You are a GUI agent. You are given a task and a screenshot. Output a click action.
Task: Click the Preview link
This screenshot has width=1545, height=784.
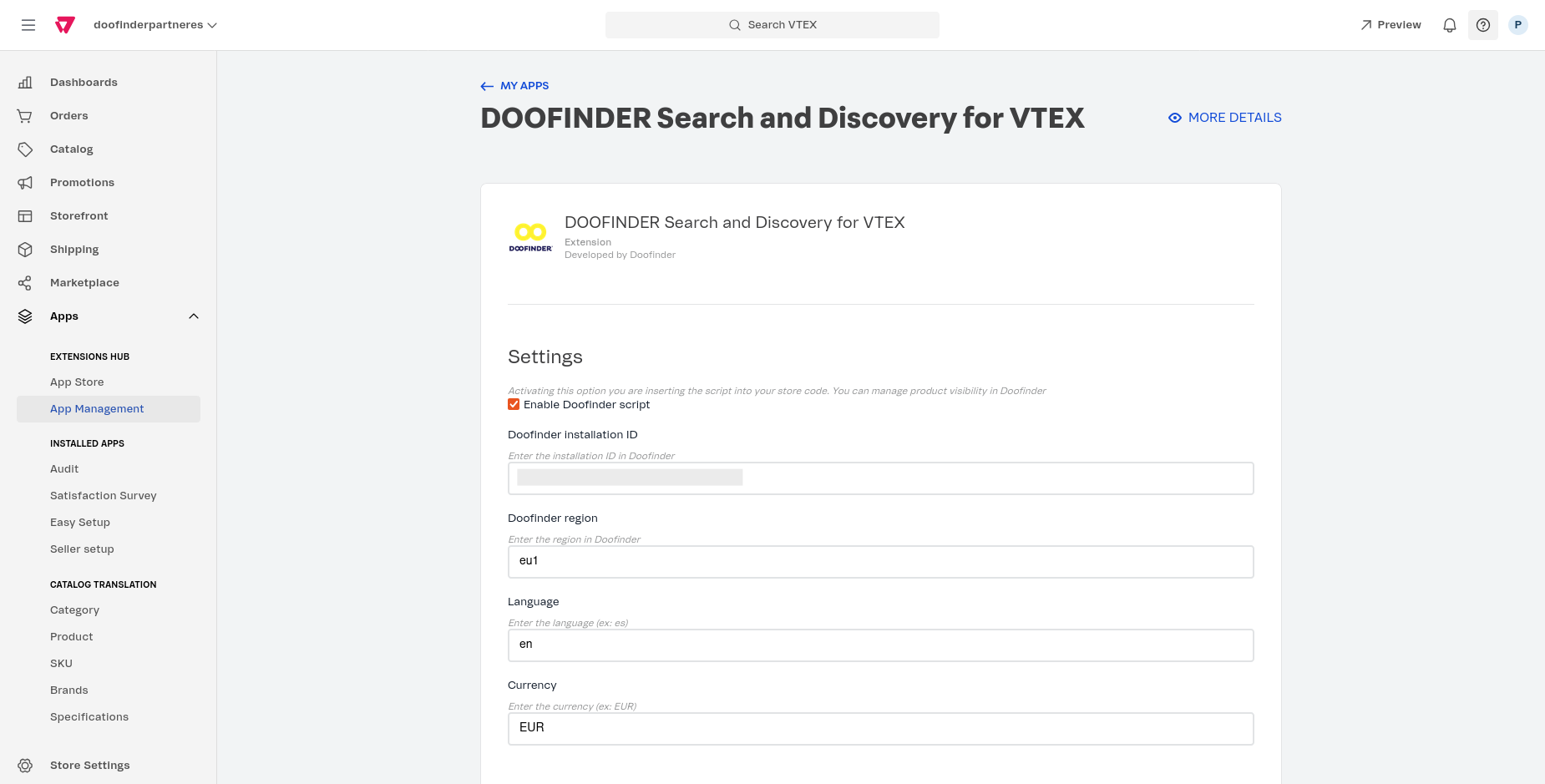click(x=1390, y=25)
